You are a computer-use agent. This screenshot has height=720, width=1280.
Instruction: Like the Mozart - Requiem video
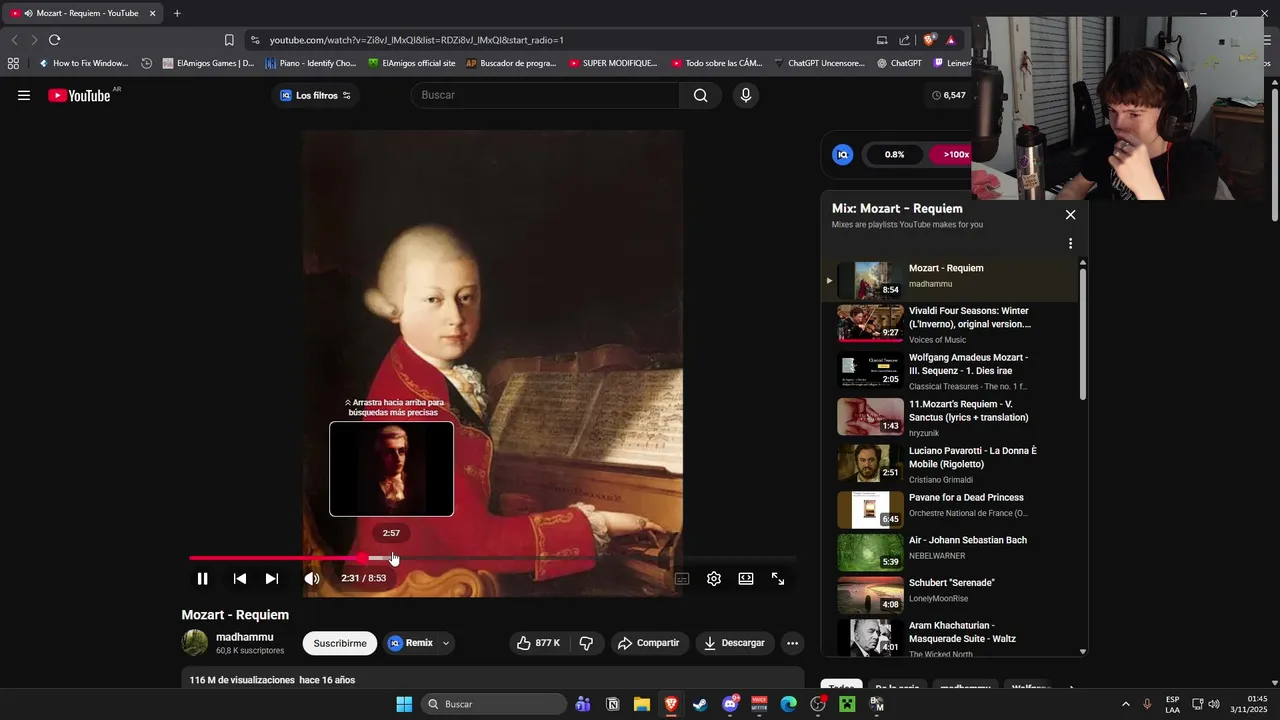pos(539,643)
